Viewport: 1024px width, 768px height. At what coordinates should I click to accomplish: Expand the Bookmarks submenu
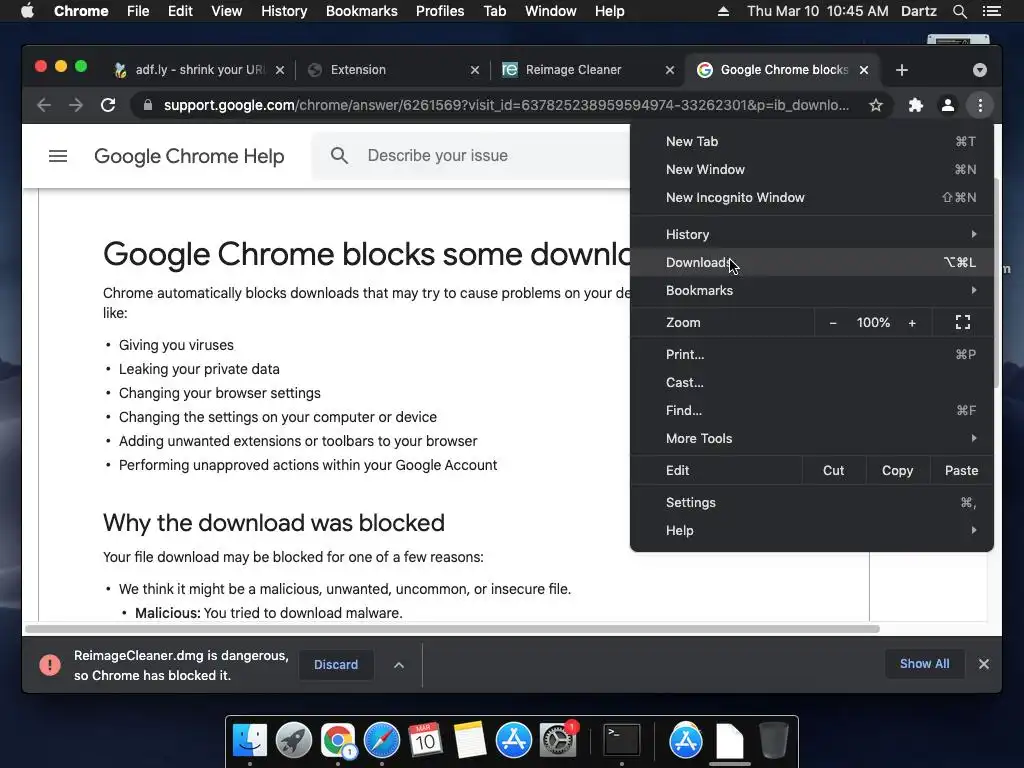coord(812,291)
